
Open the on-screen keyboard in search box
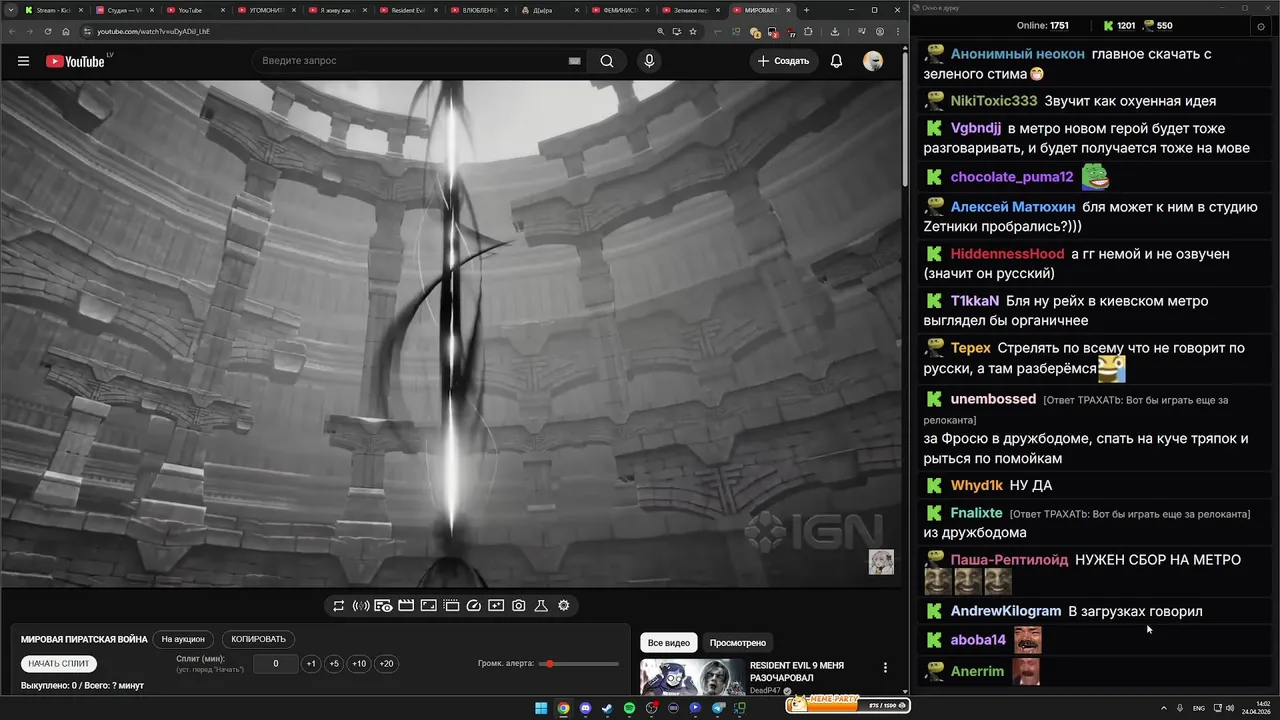click(x=575, y=61)
